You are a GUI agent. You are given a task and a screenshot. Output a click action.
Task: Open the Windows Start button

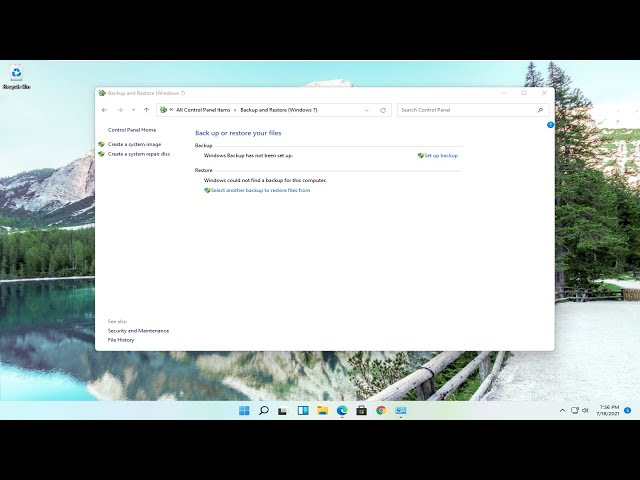pyautogui.click(x=244, y=410)
